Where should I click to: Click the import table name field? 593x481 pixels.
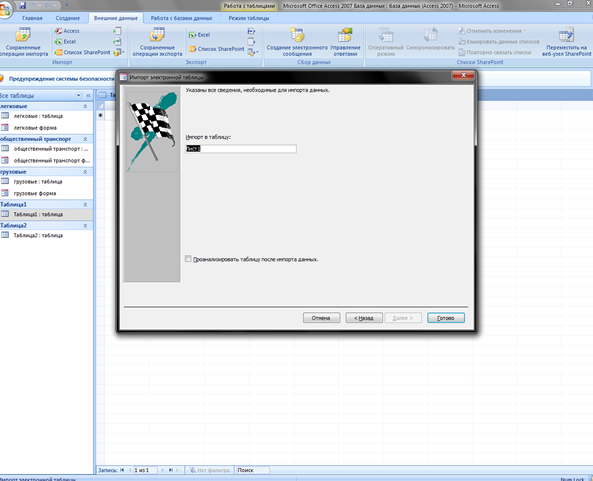[x=241, y=149]
